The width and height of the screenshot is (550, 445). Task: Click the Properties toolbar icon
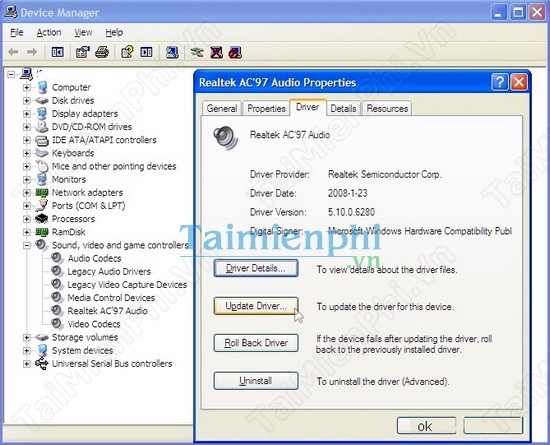click(83, 52)
